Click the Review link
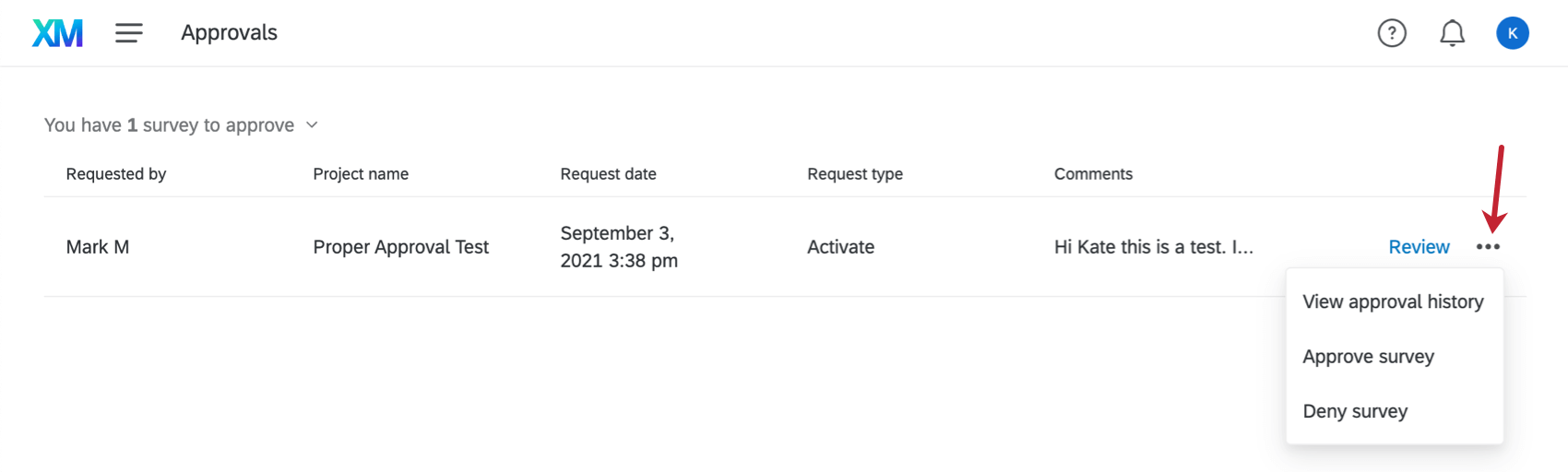The image size is (1568, 472). click(x=1419, y=247)
